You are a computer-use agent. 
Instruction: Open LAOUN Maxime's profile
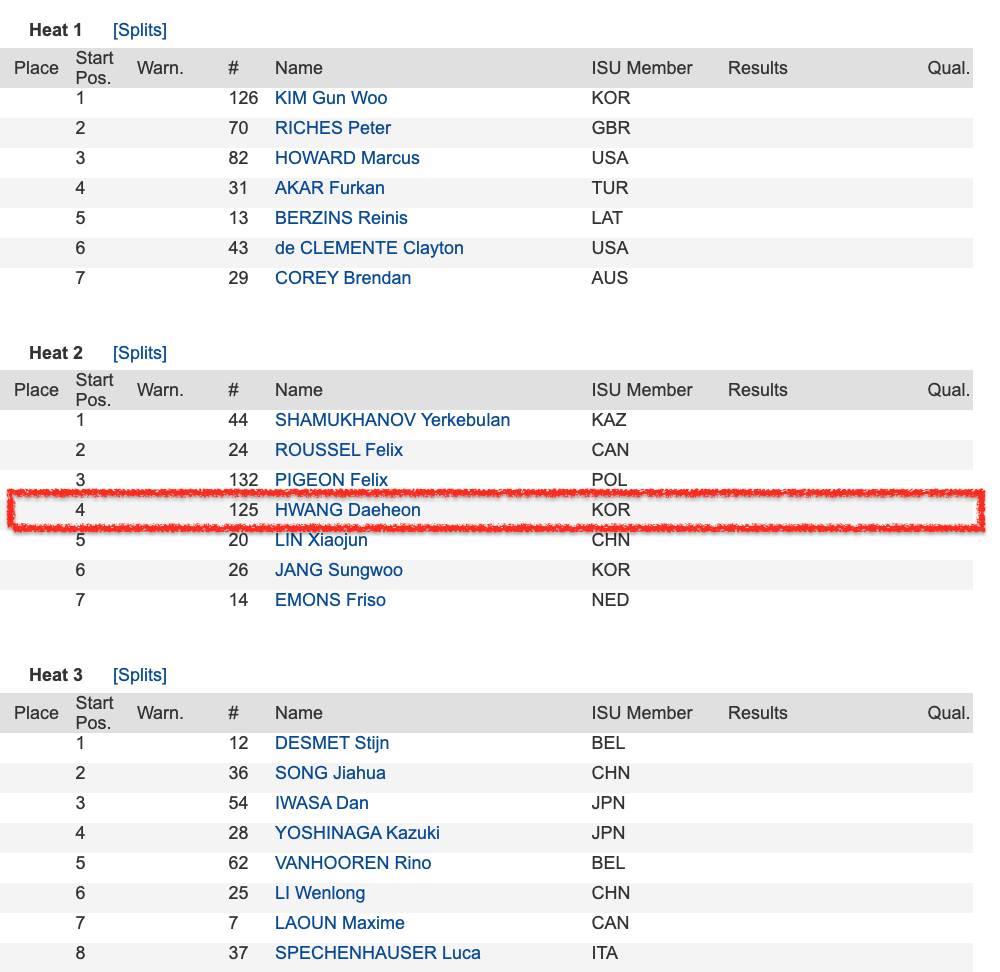339,923
